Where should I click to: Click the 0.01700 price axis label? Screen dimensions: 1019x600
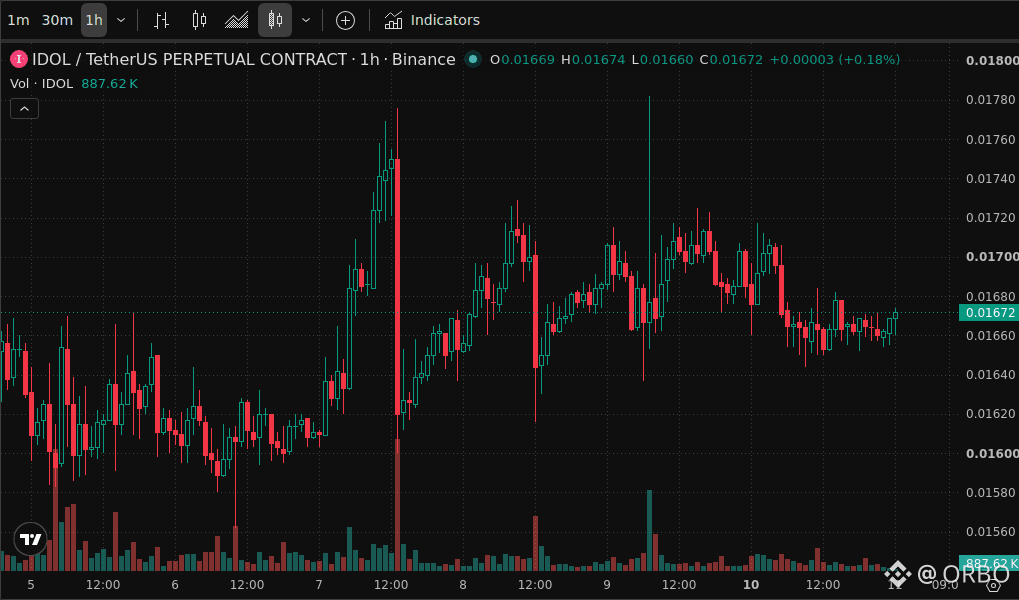(992, 257)
